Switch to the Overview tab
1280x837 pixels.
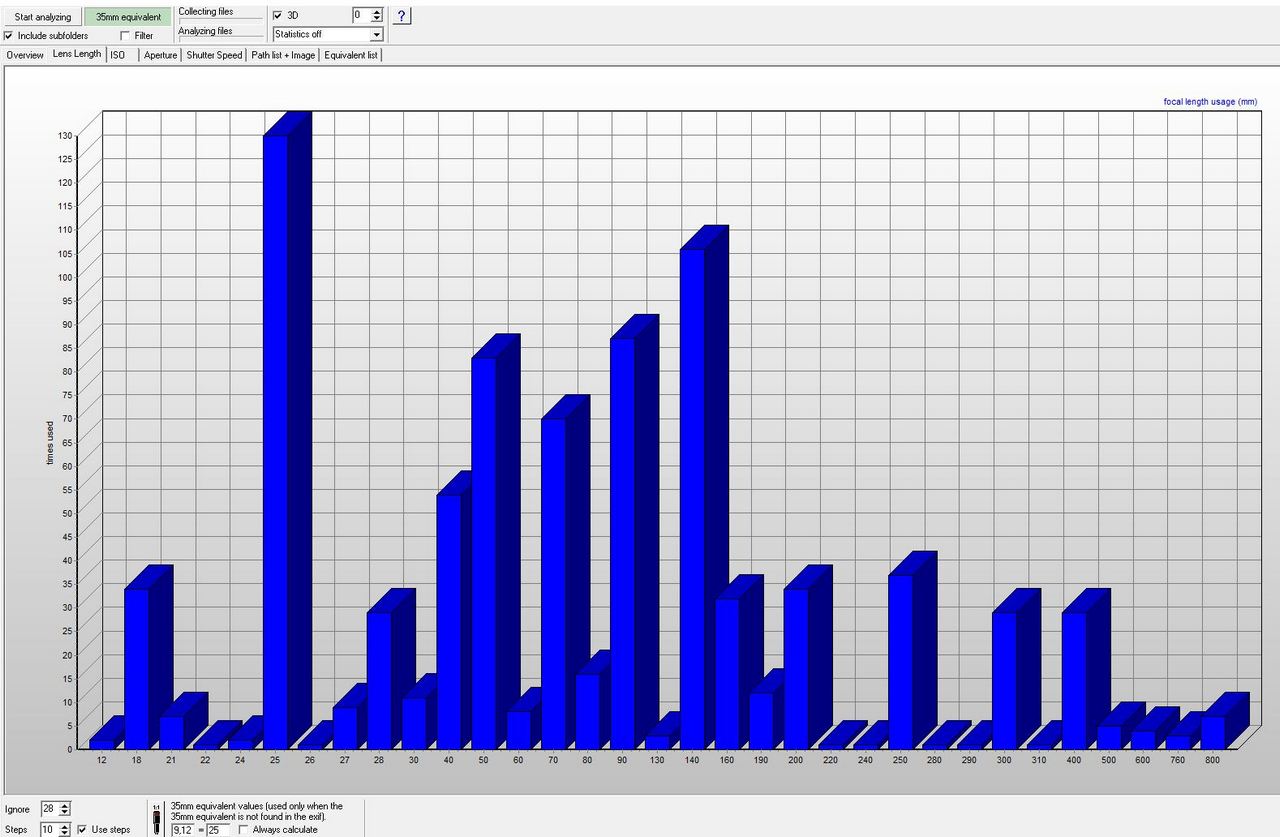[25, 55]
